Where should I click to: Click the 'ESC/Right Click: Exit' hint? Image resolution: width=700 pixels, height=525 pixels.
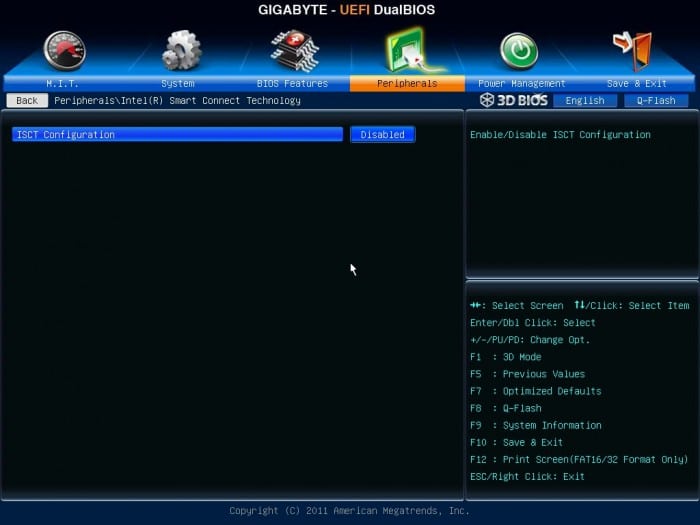(527, 476)
